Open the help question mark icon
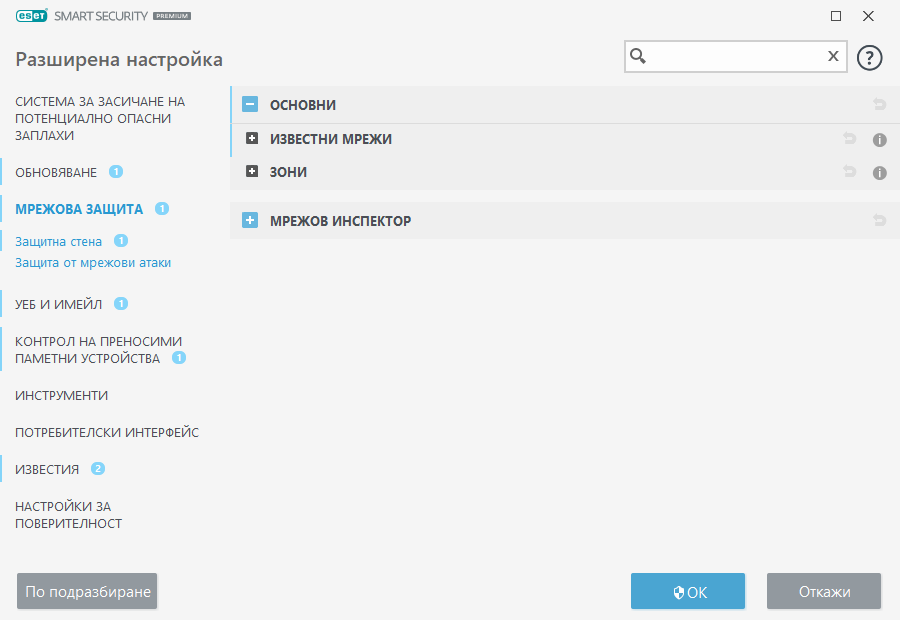 point(869,58)
